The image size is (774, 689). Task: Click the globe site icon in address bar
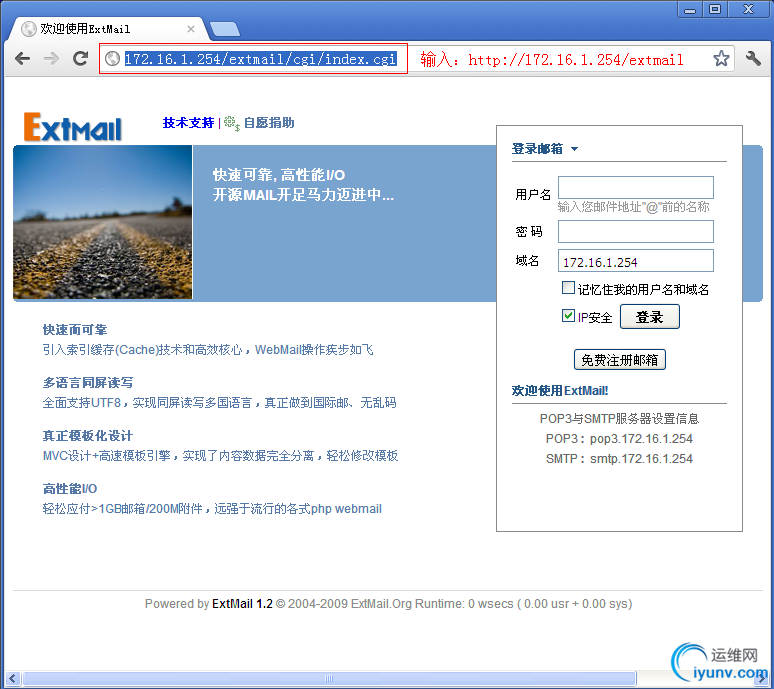tap(113, 59)
